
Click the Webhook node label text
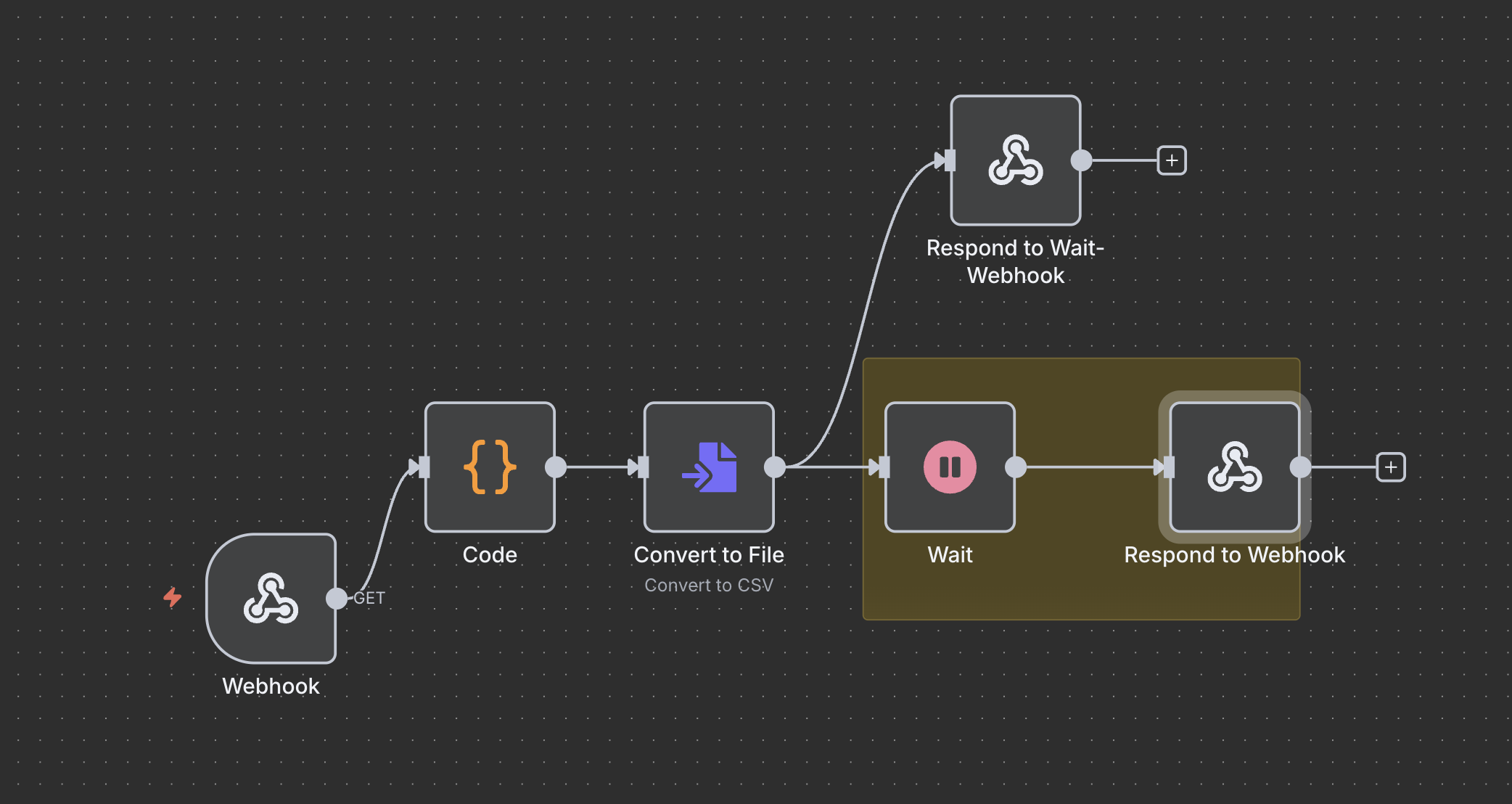coord(270,686)
